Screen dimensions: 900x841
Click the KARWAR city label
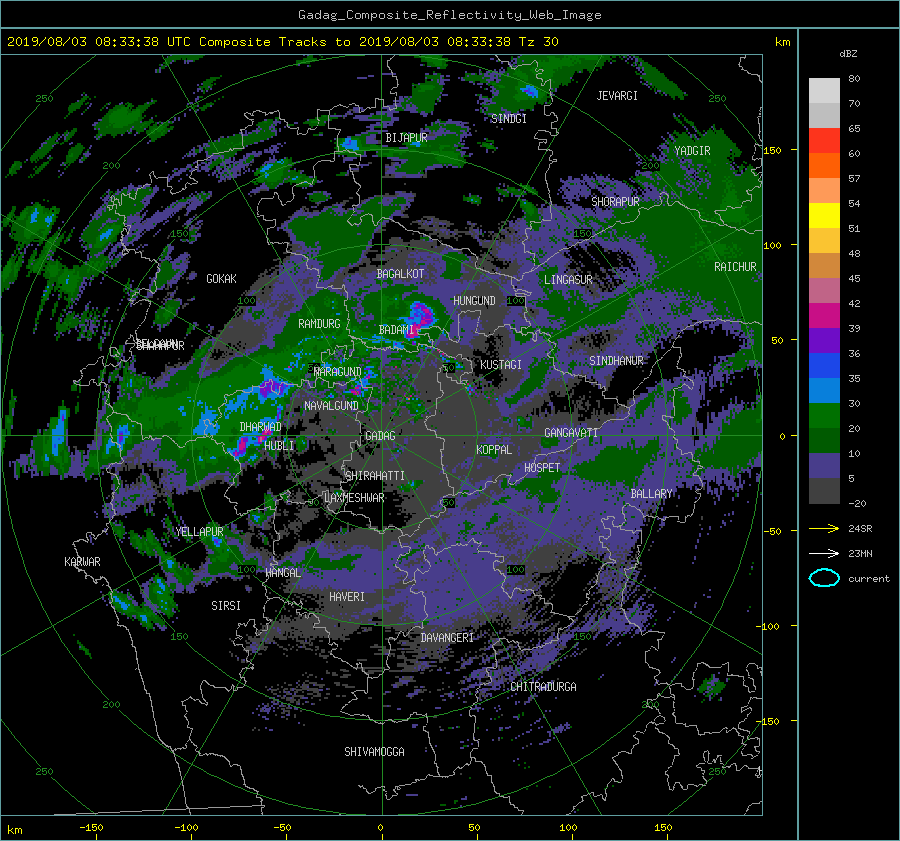82,561
